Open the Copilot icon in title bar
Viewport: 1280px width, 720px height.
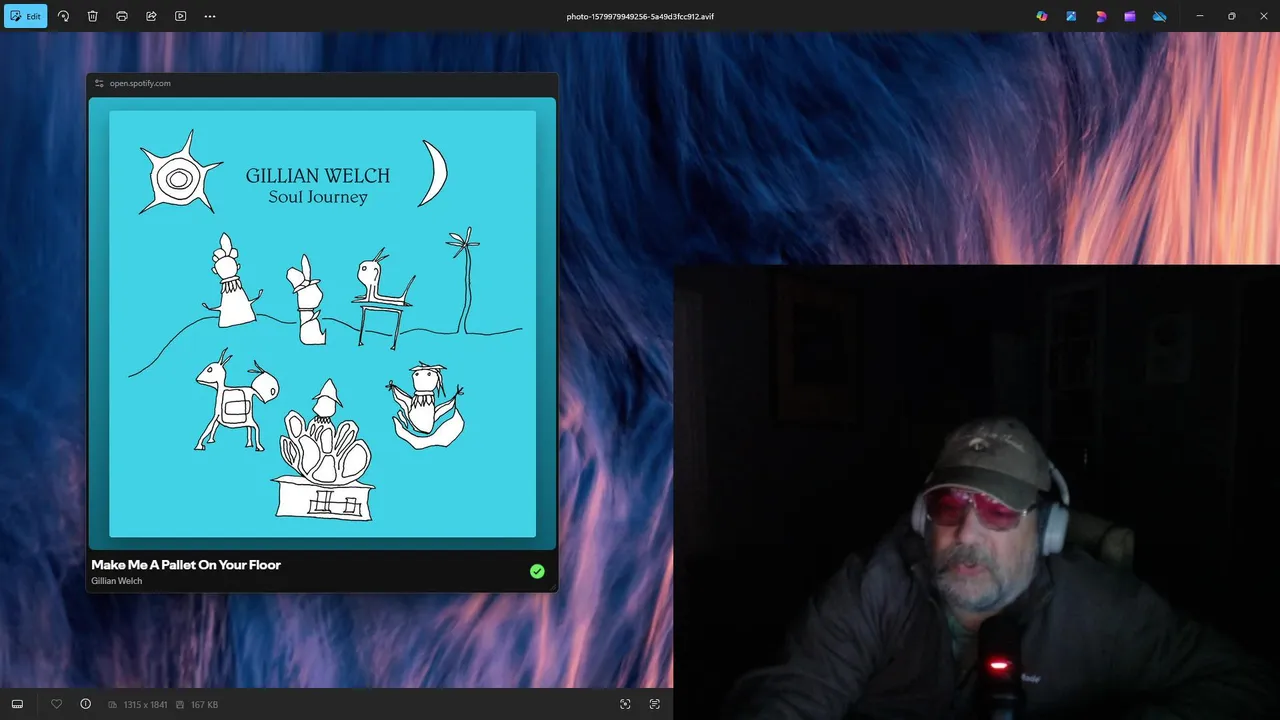(x=1042, y=16)
